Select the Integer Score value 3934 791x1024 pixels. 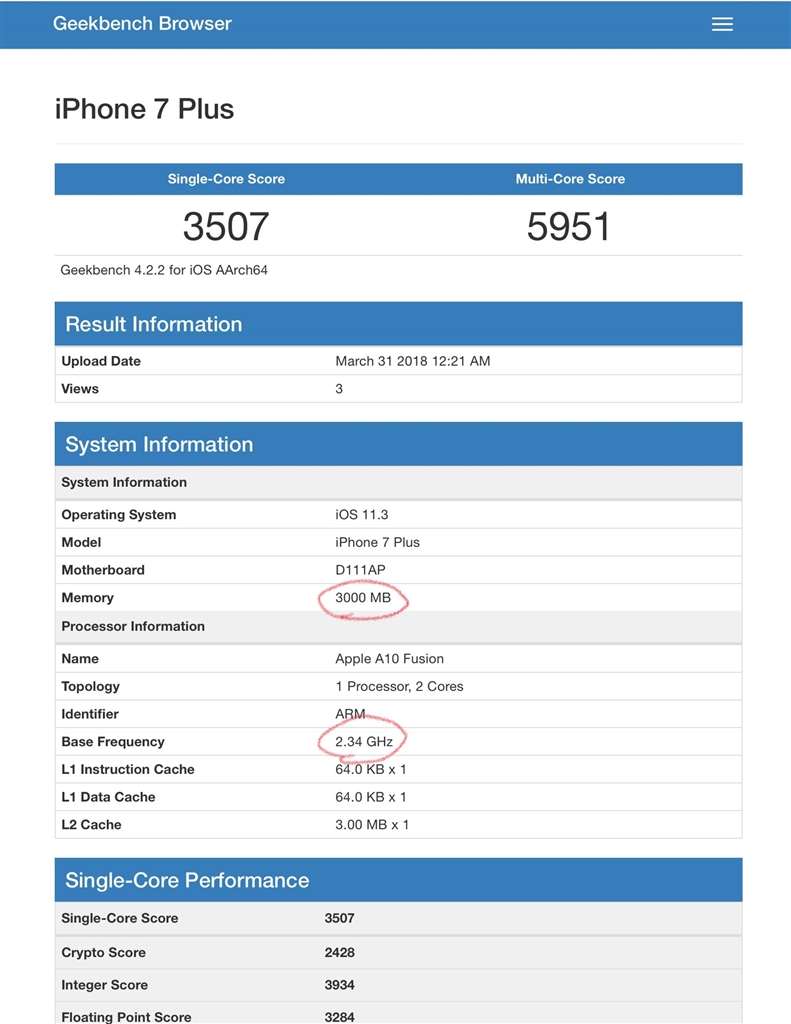click(x=340, y=985)
